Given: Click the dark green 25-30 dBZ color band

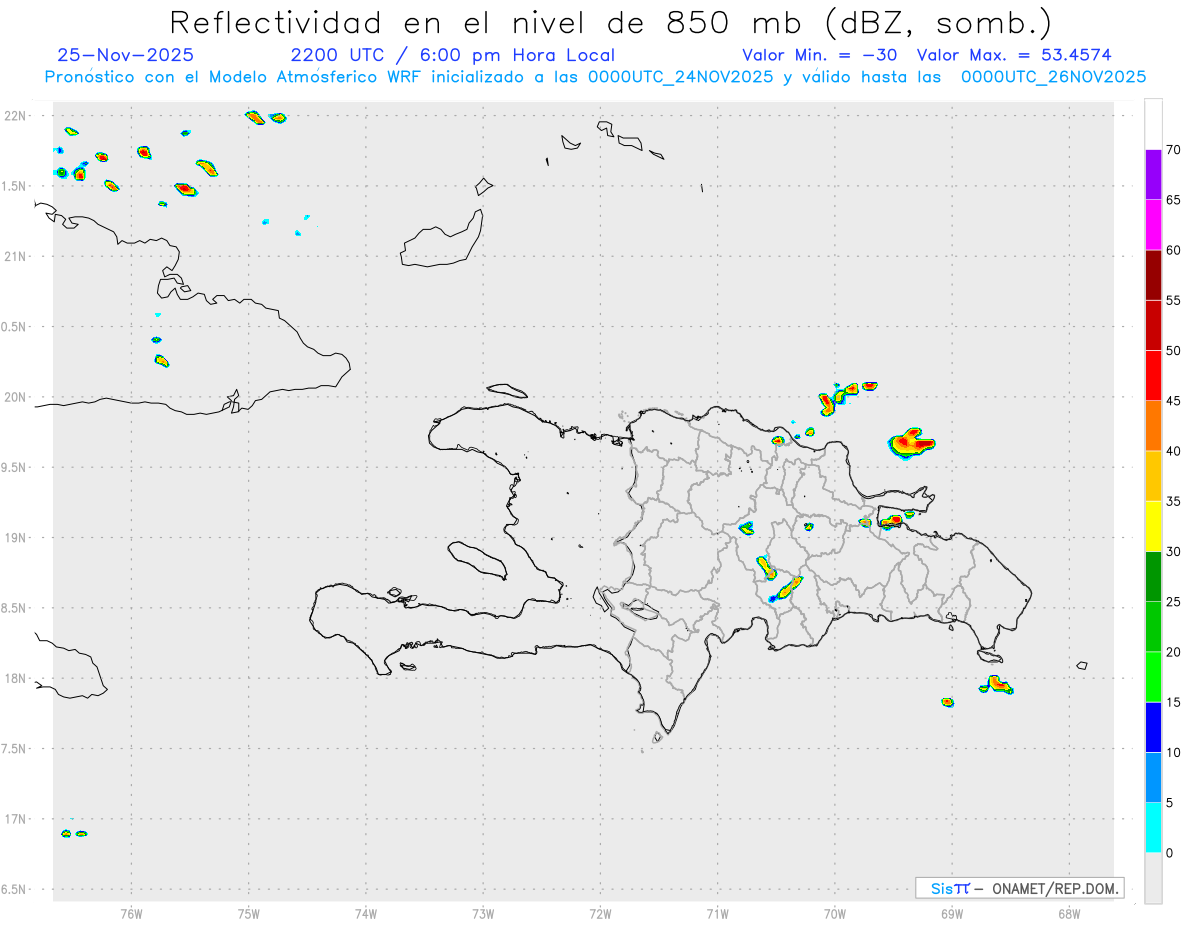Looking at the screenshot, I should (1153, 576).
